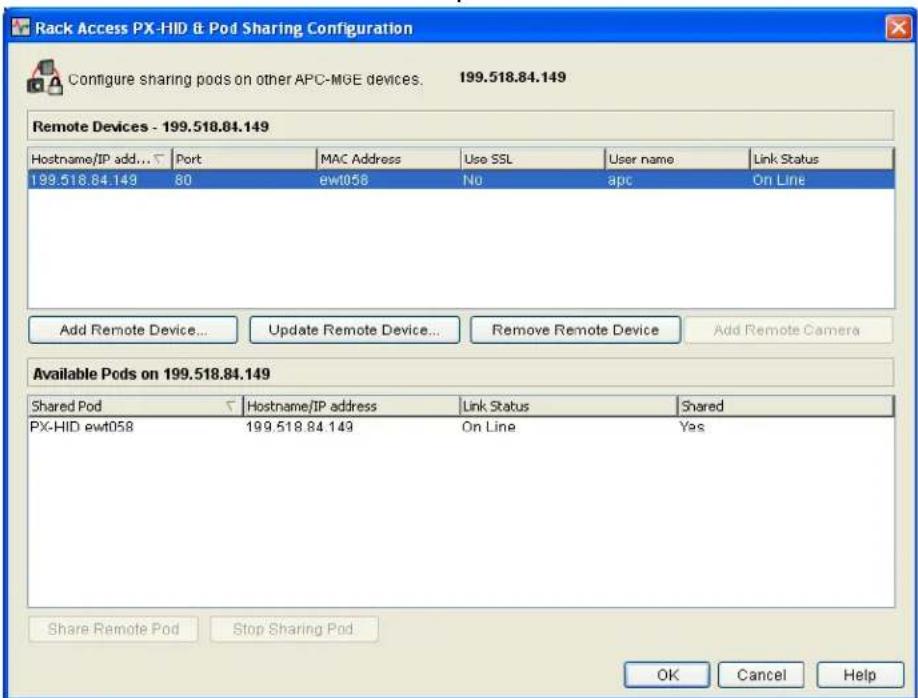Click Shared value Yes in pod row
The image size is (918, 698).
691,427
